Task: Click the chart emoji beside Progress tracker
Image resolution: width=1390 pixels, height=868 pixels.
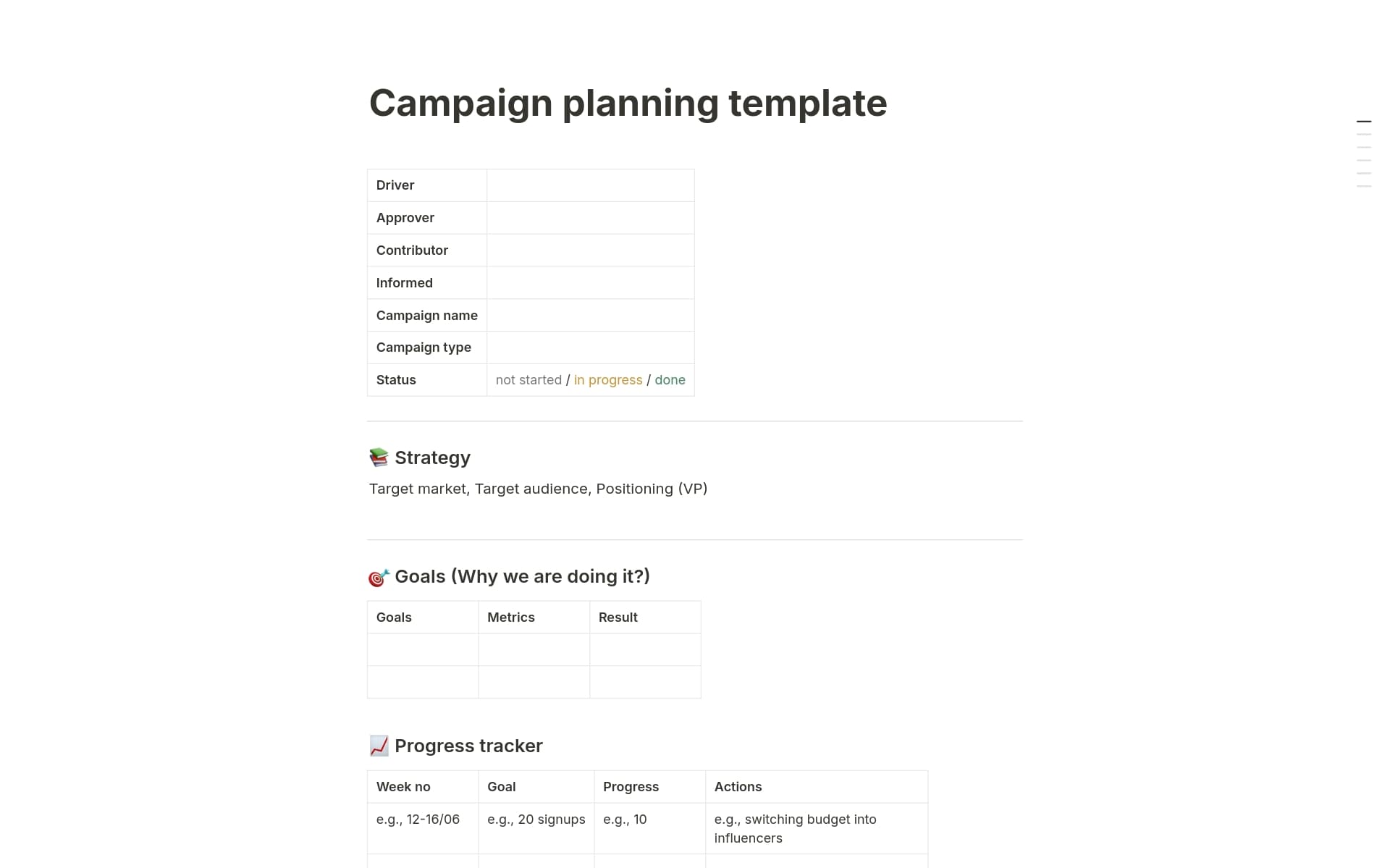Action: pos(379,746)
